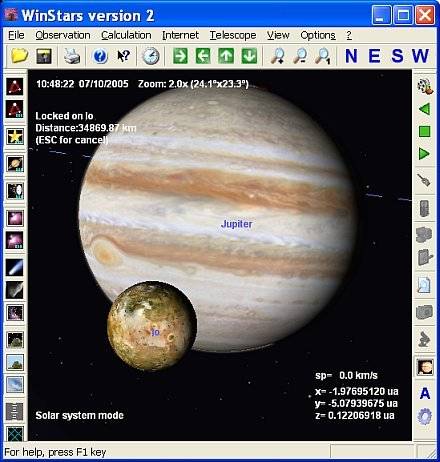Open the Calculation menu

126,35
